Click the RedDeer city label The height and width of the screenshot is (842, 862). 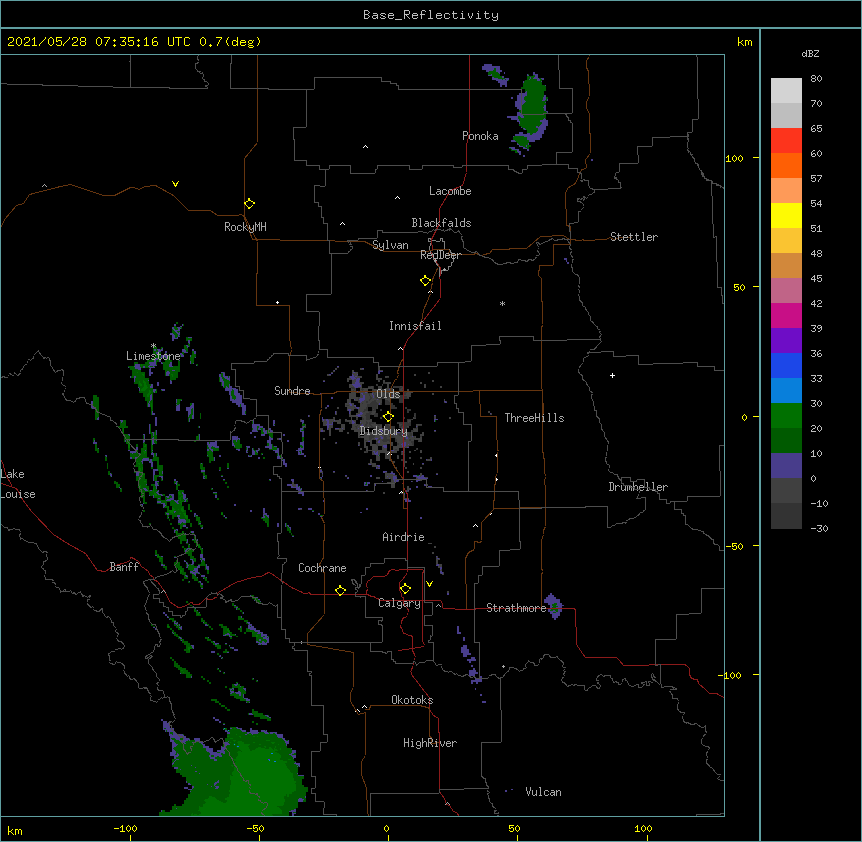coord(440,255)
